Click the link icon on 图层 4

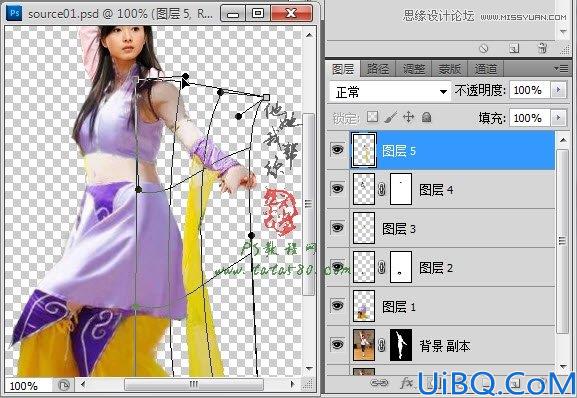[382, 189]
